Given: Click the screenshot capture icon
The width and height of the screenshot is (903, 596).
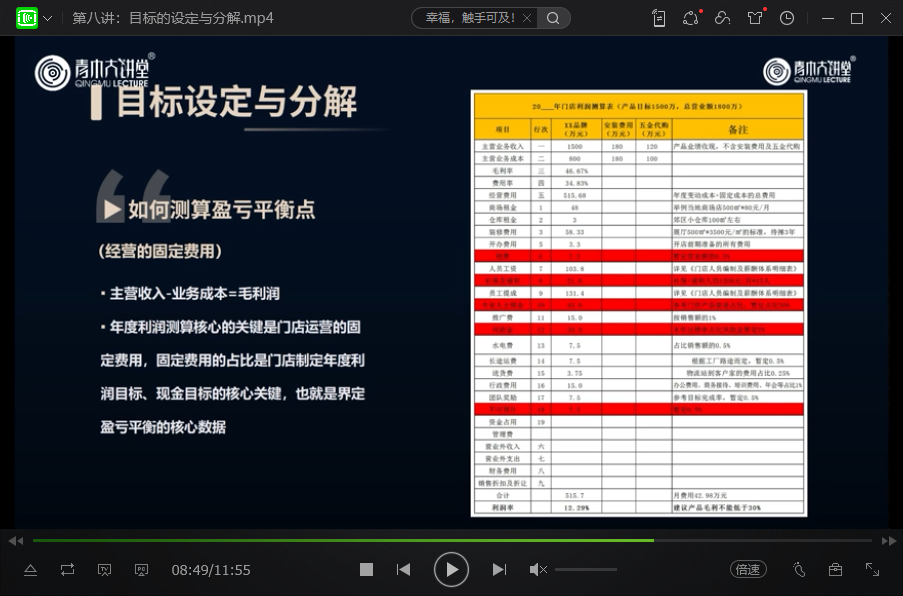Looking at the screenshot, I should click(104, 570).
